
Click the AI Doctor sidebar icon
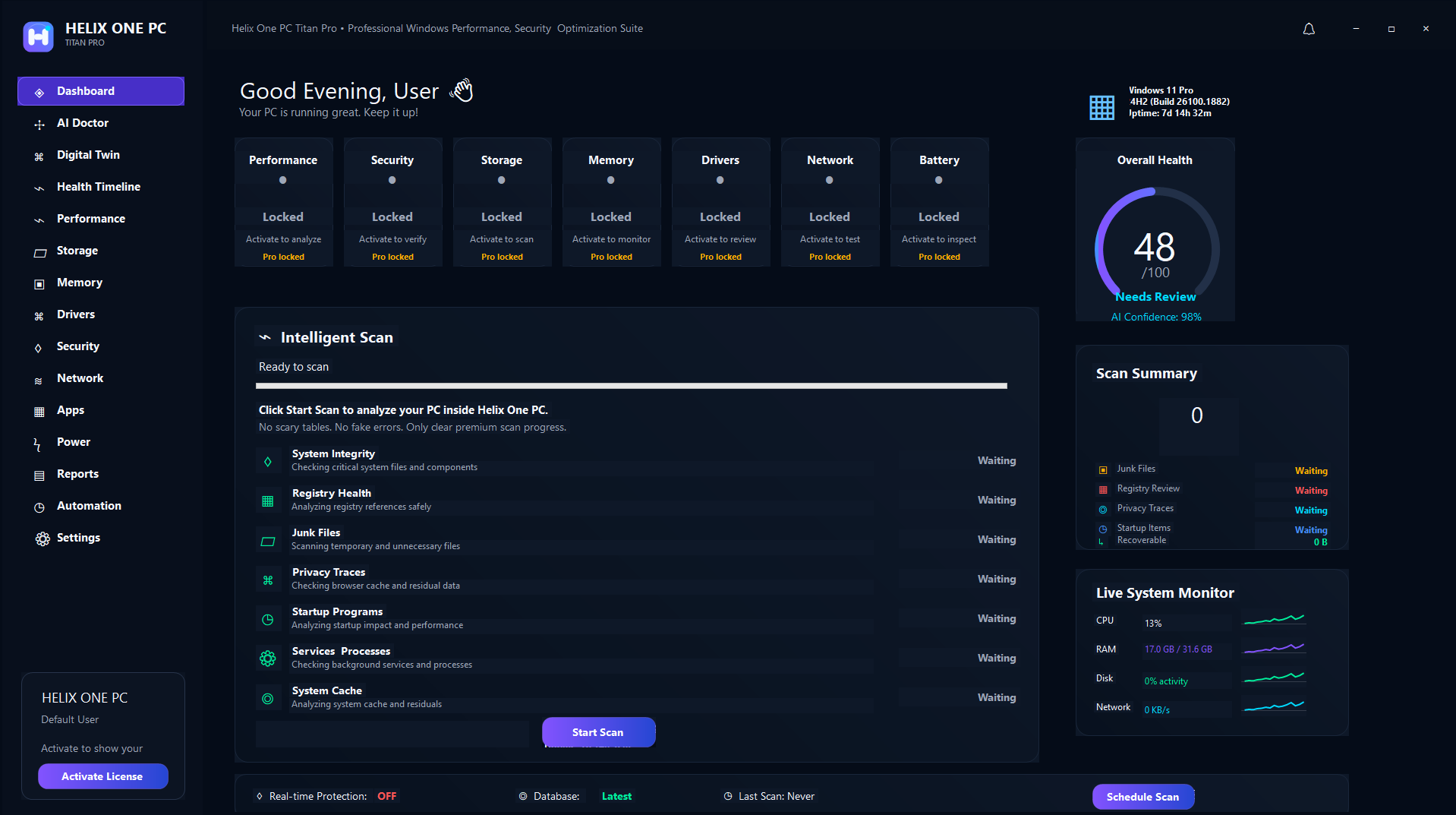point(39,124)
